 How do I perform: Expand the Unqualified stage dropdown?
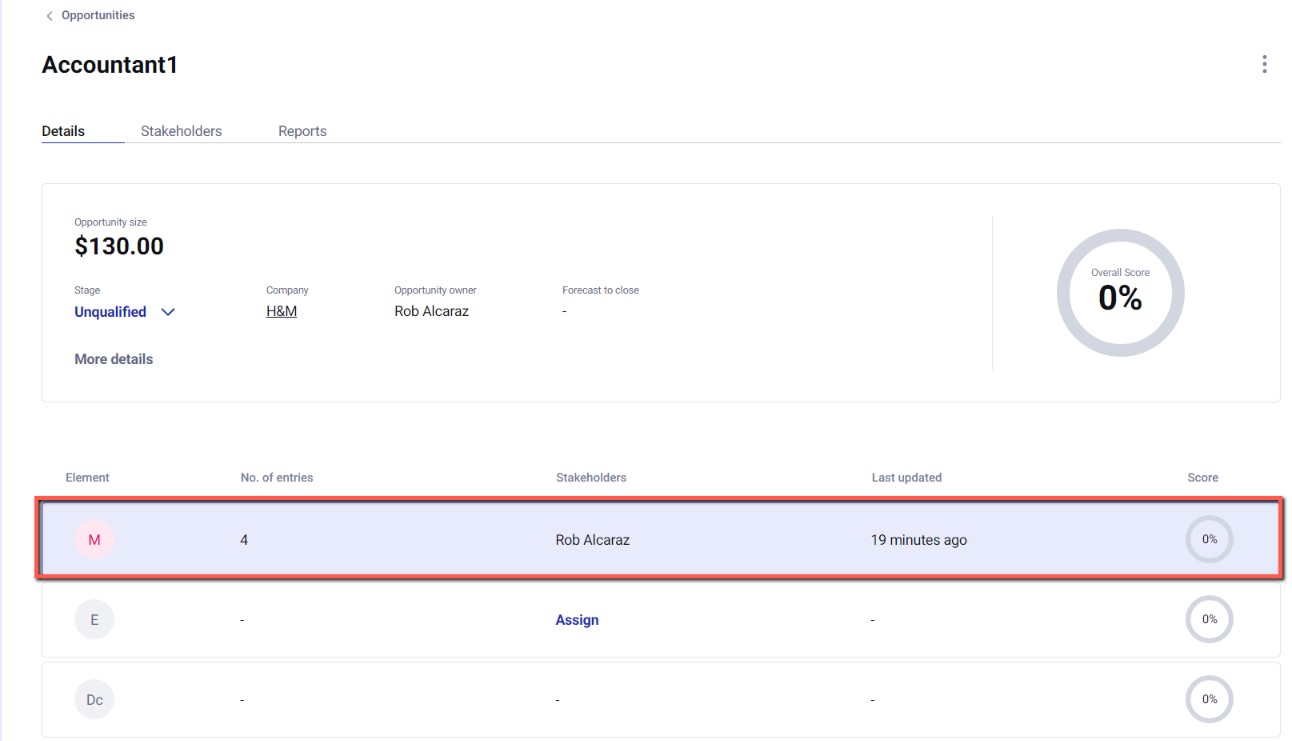click(167, 312)
